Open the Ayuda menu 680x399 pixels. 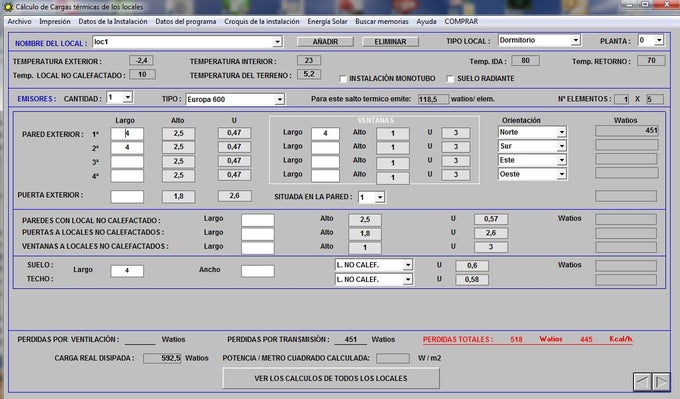click(x=426, y=21)
